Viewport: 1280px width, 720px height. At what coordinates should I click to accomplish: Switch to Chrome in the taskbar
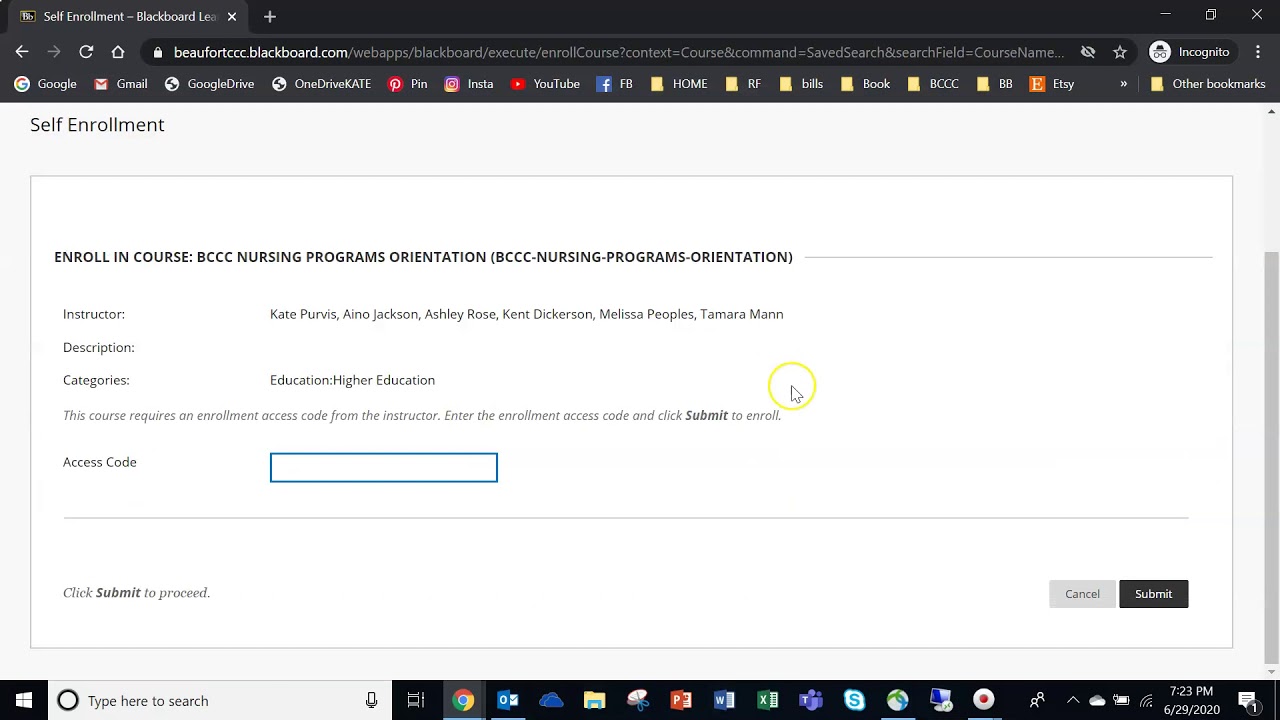[463, 700]
